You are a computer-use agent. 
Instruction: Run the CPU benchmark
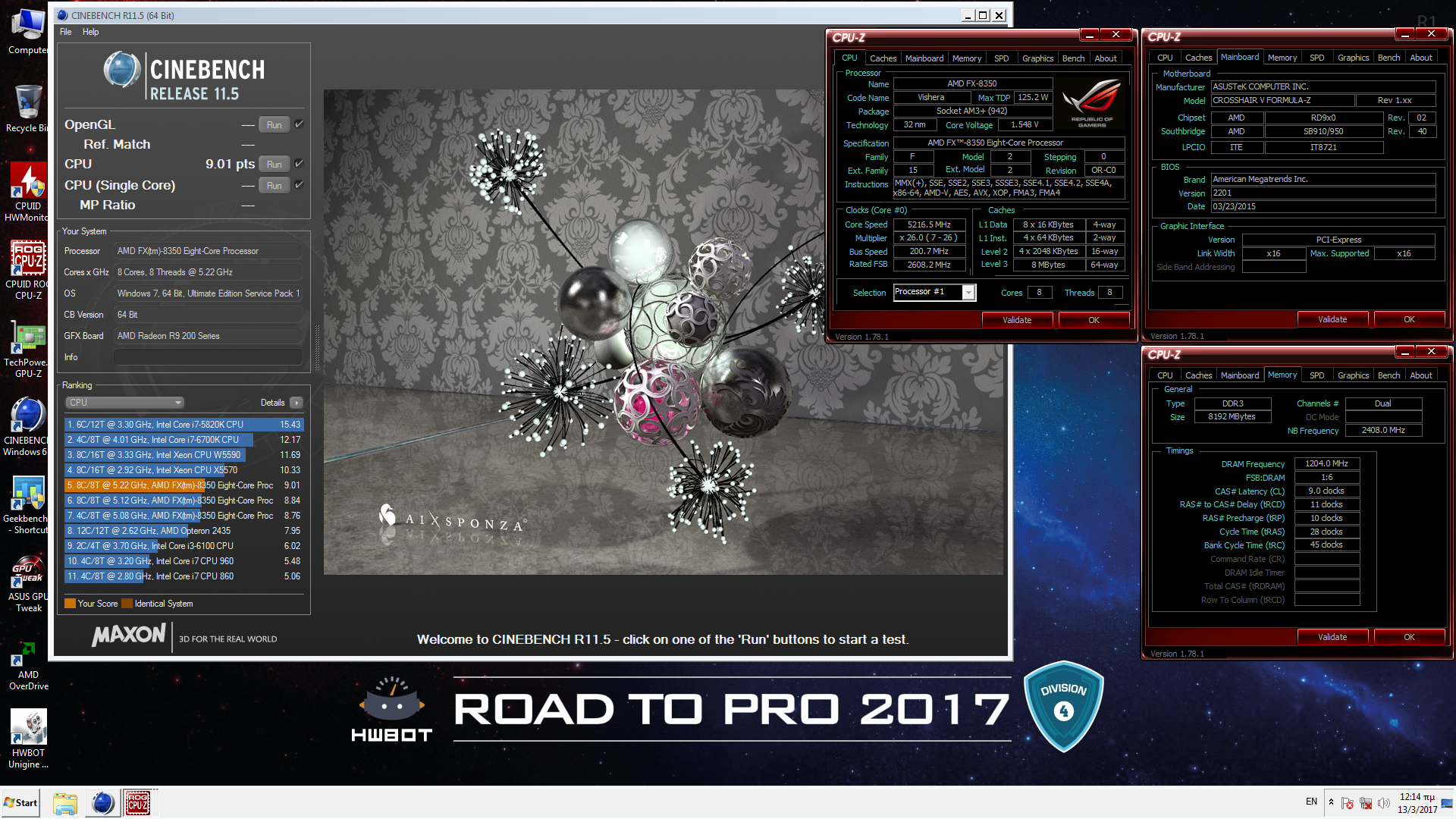click(x=274, y=165)
